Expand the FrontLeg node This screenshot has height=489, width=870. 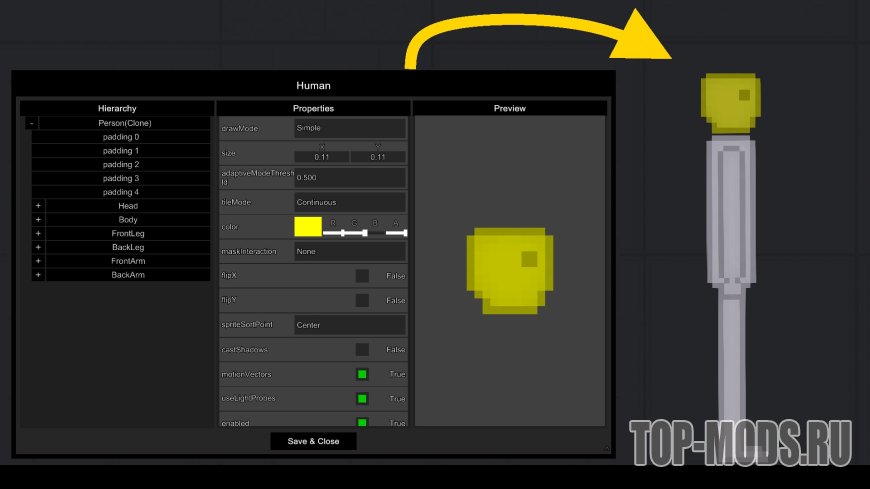(x=38, y=234)
